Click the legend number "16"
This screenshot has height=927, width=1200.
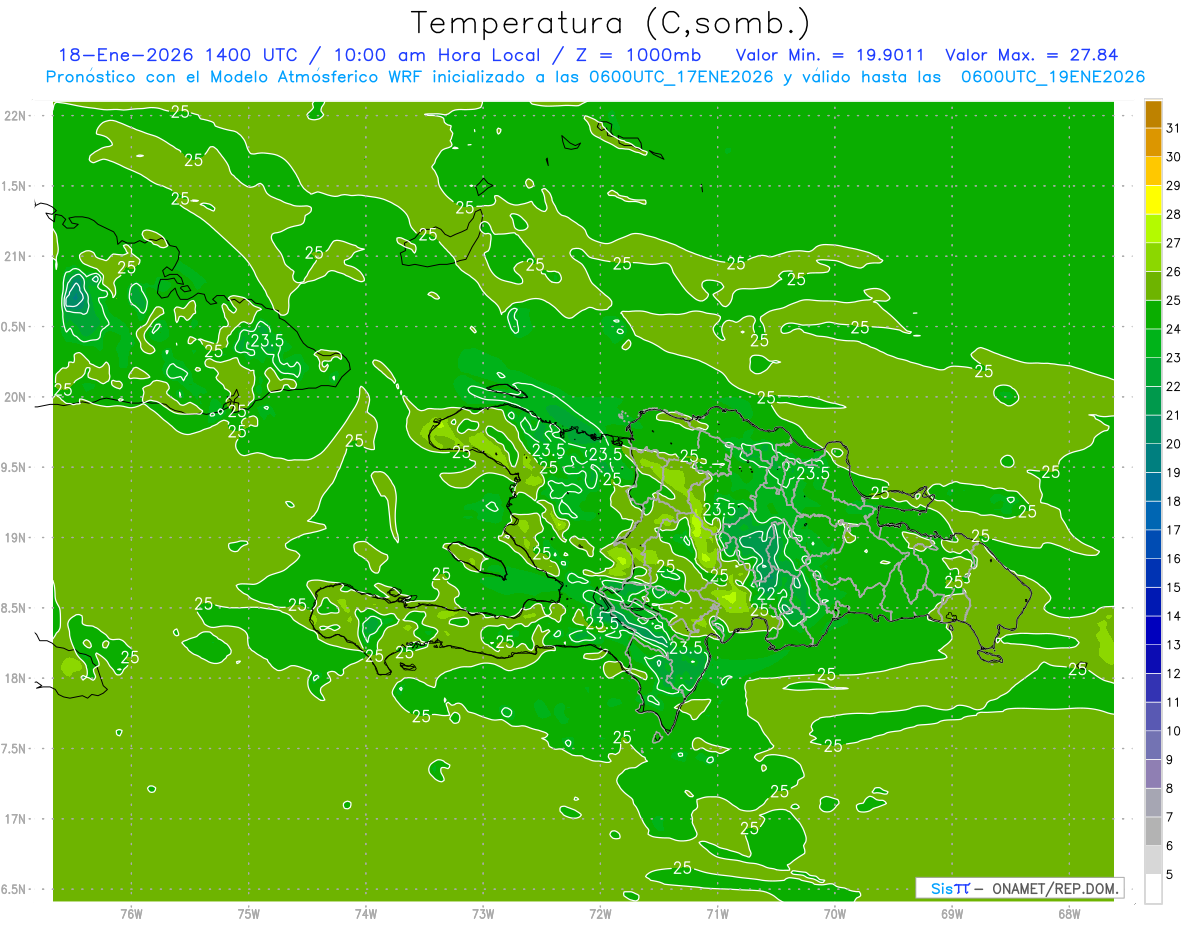click(1174, 559)
